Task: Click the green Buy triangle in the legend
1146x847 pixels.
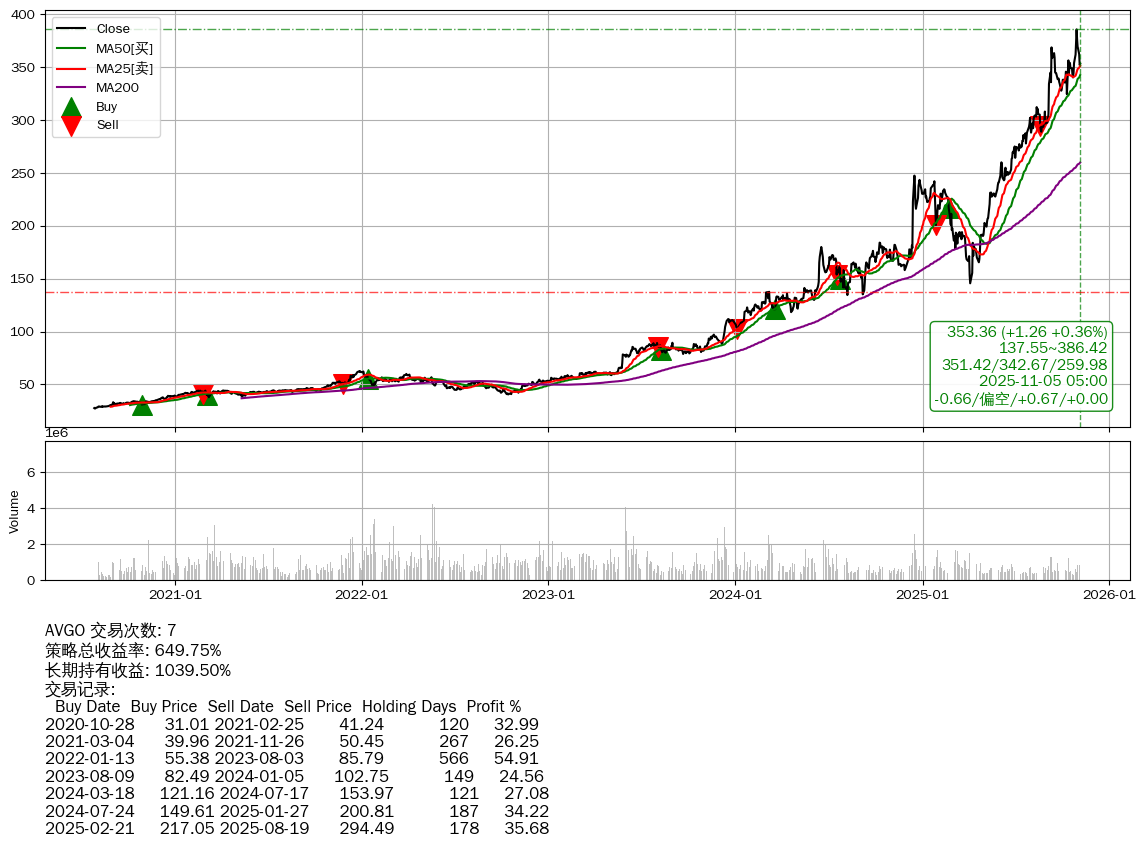Action: [x=71, y=107]
